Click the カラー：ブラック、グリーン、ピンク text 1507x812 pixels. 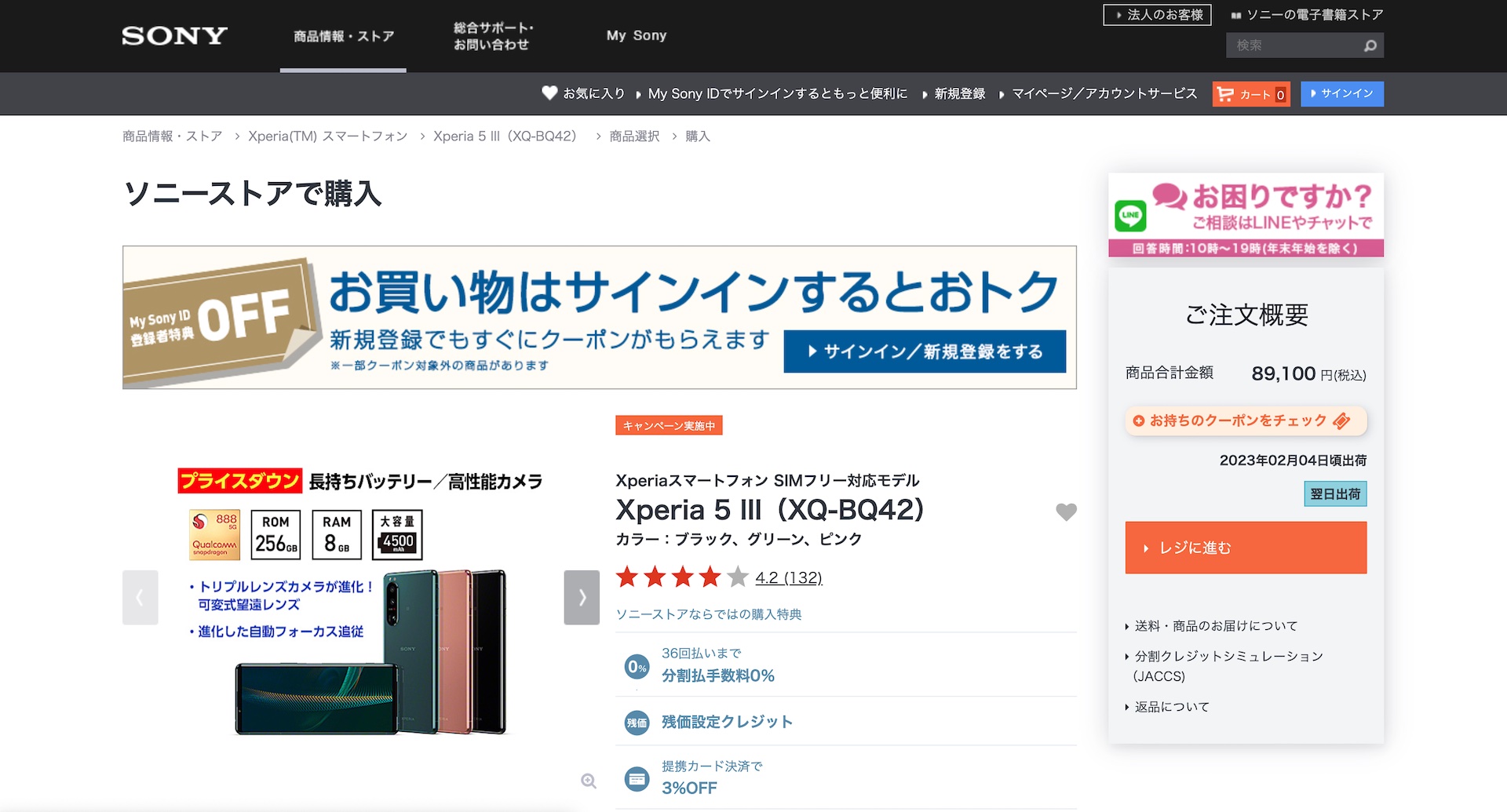[x=739, y=539]
